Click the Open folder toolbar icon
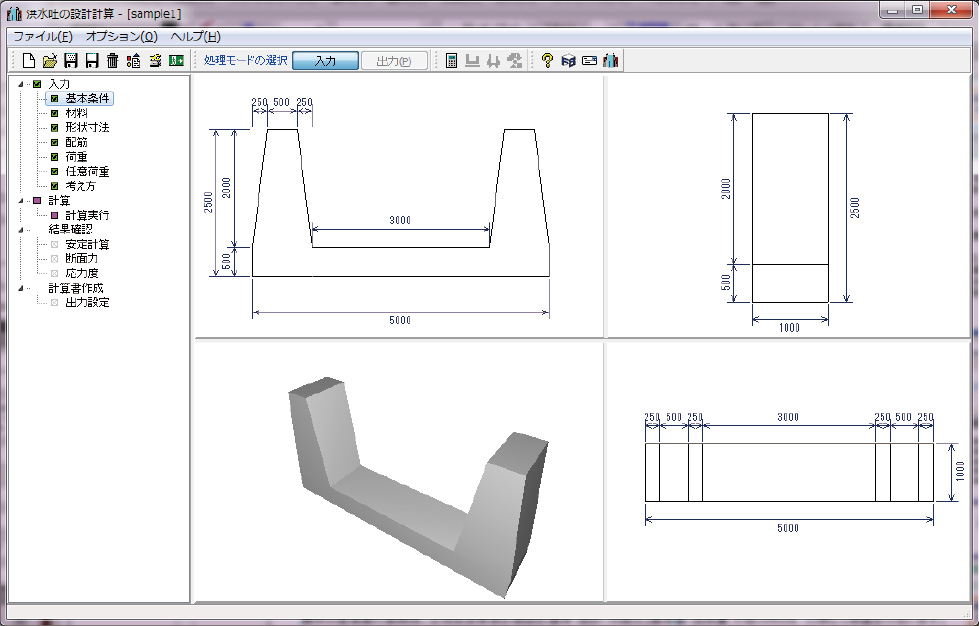This screenshot has width=979, height=626. coord(50,61)
